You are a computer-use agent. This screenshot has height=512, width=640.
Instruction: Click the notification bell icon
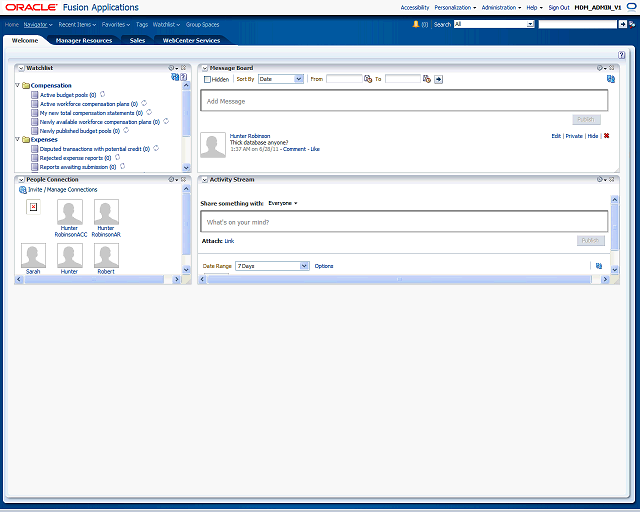[416, 24]
